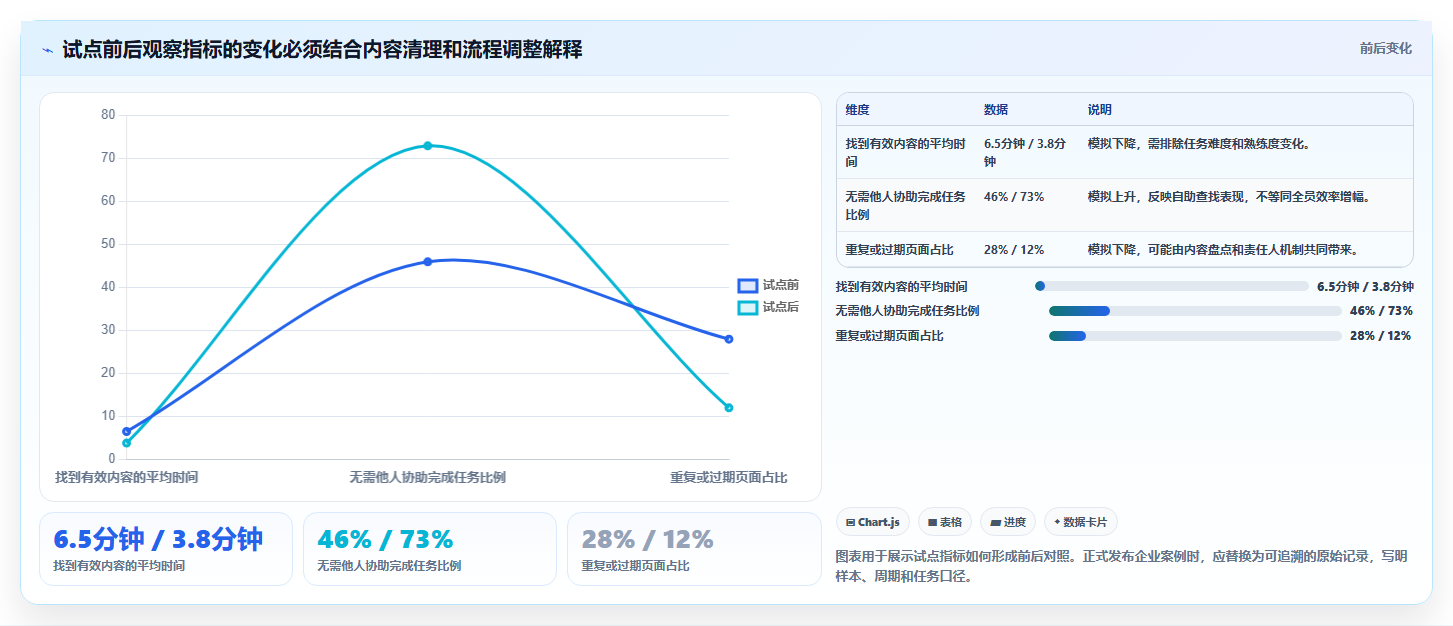
Task: Click the x-axis label 找到有效内容的平均时间
Action: [127, 478]
